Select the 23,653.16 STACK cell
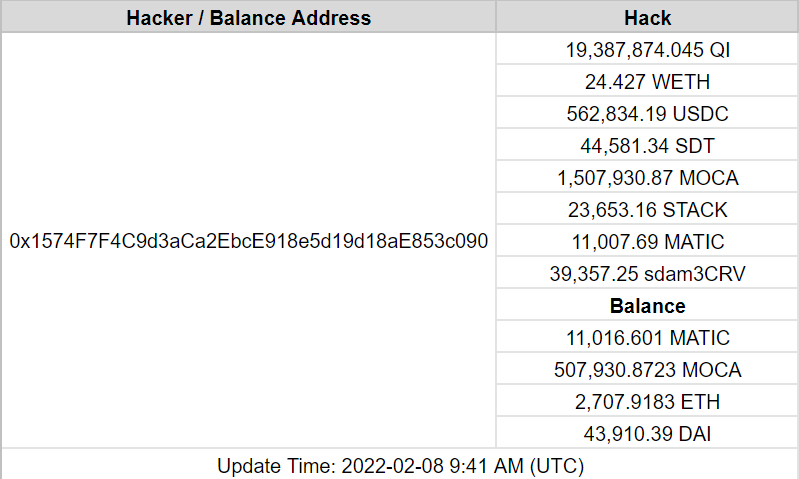 [647, 210]
